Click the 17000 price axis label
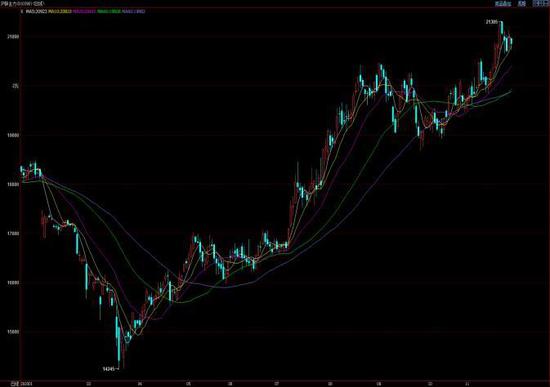This screenshot has height=387, width=550. tap(13, 233)
